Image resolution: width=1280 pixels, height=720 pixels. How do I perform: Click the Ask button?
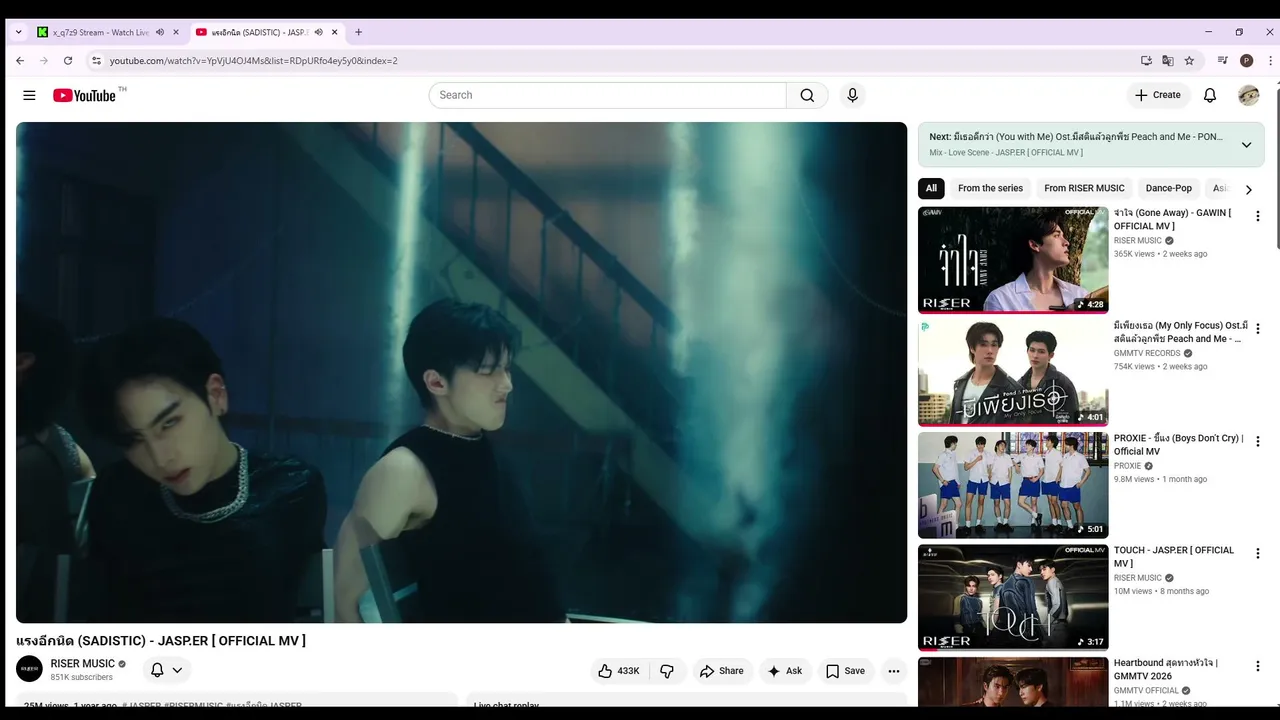pyautogui.click(x=784, y=671)
